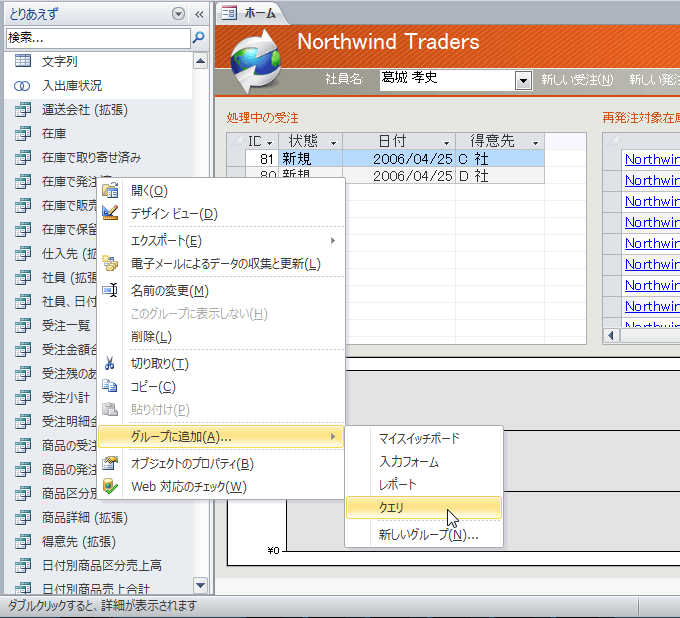680x618 pixels.
Task: Select the D 社 customer cell
Action: click(500, 176)
